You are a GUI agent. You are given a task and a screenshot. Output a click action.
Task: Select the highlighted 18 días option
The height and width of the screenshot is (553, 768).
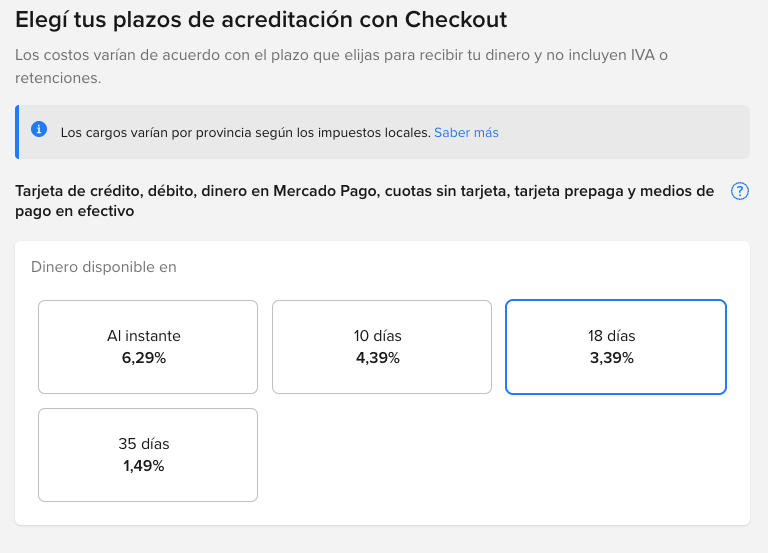(x=616, y=347)
